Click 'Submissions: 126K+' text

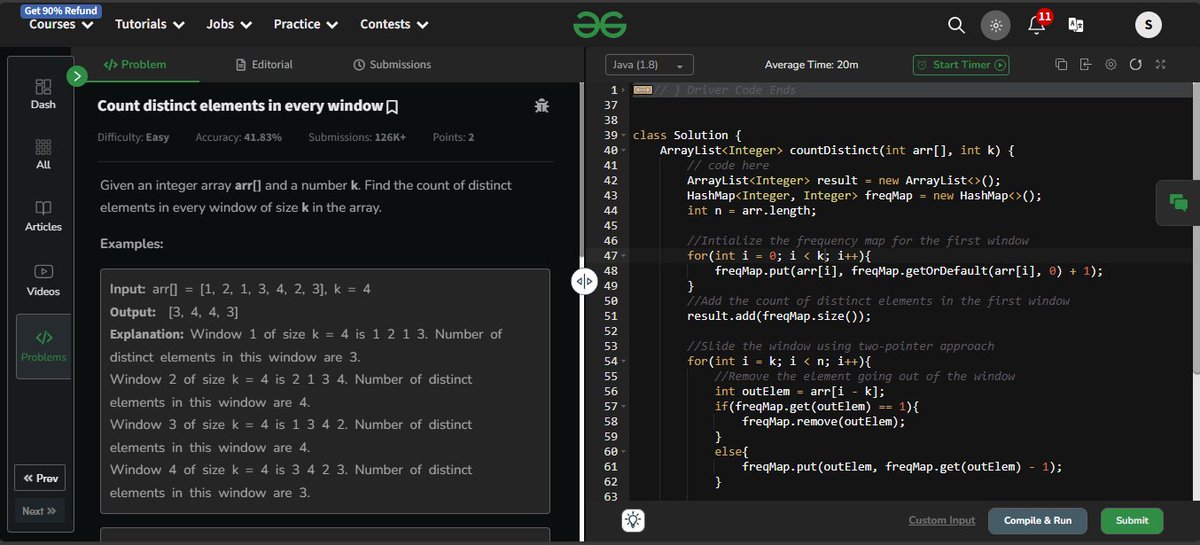(357, 137)
